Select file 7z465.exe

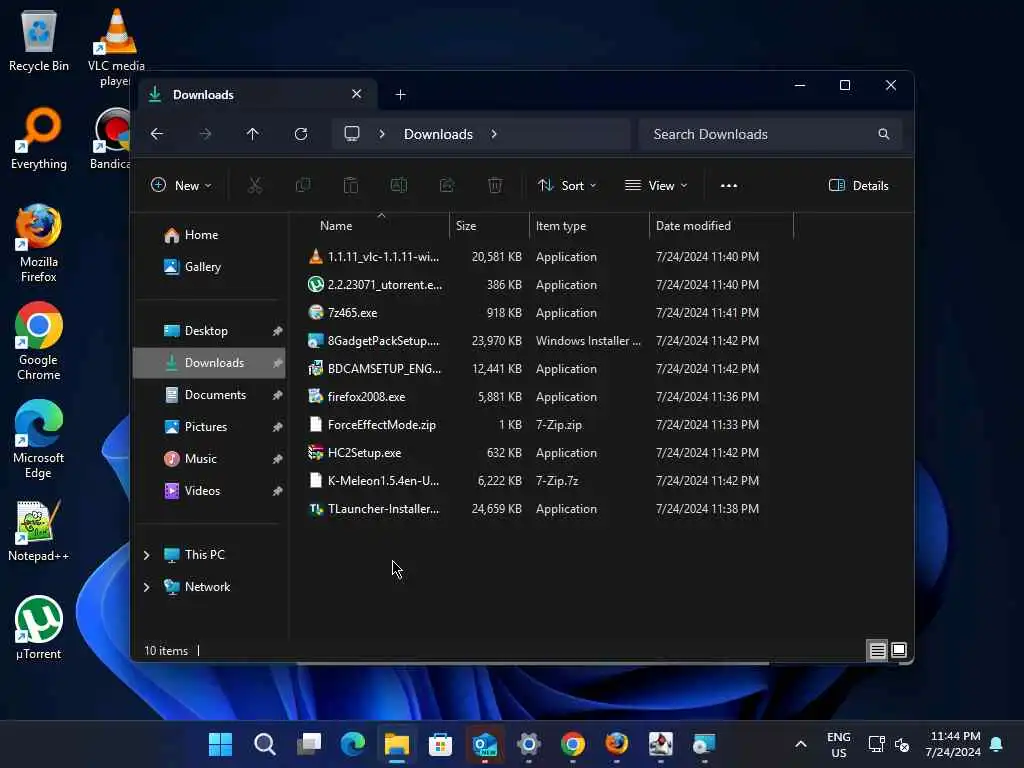click(549, 313)
